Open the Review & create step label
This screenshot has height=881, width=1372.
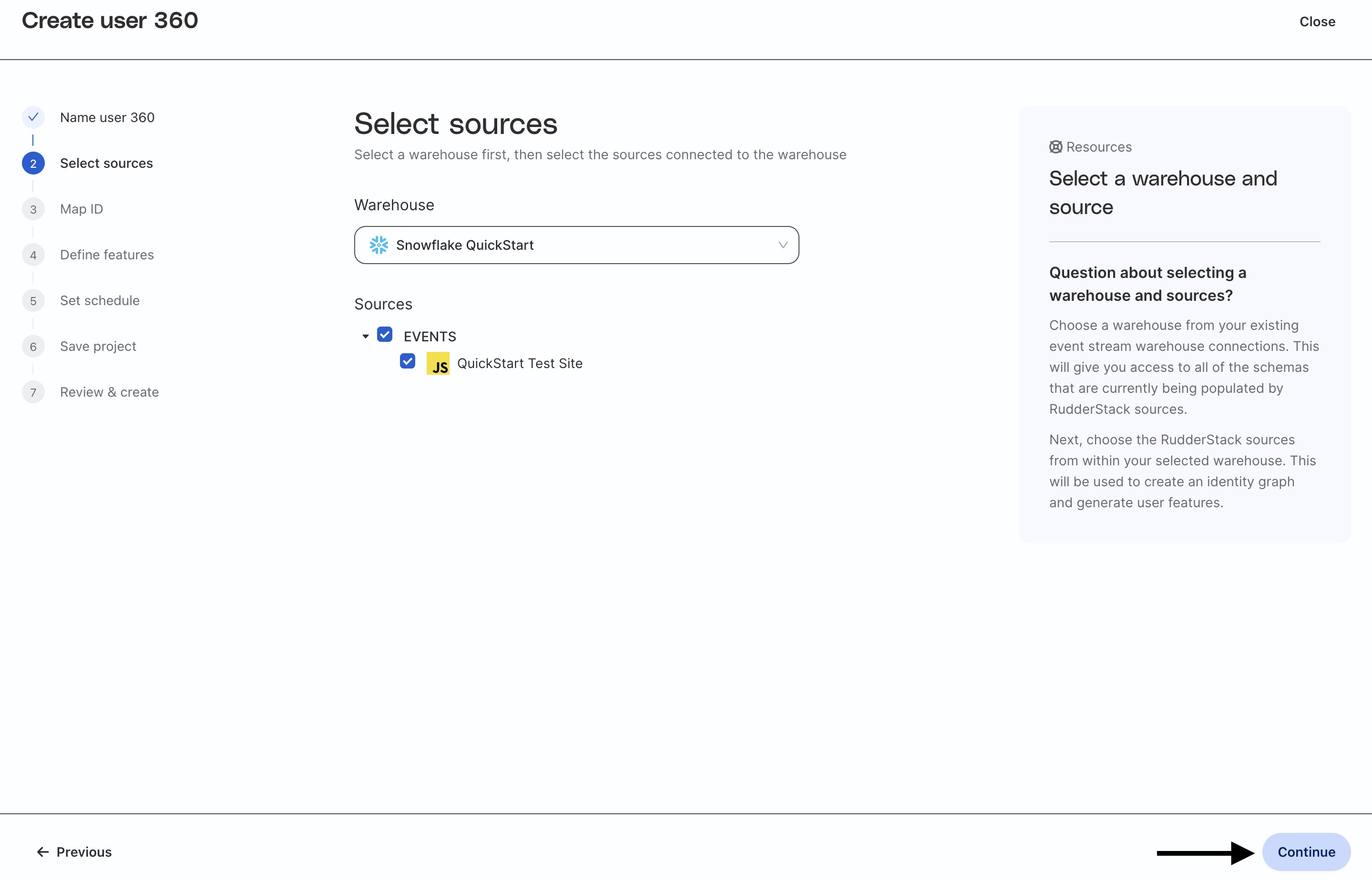pyautogui.click(x=109, y=392)
